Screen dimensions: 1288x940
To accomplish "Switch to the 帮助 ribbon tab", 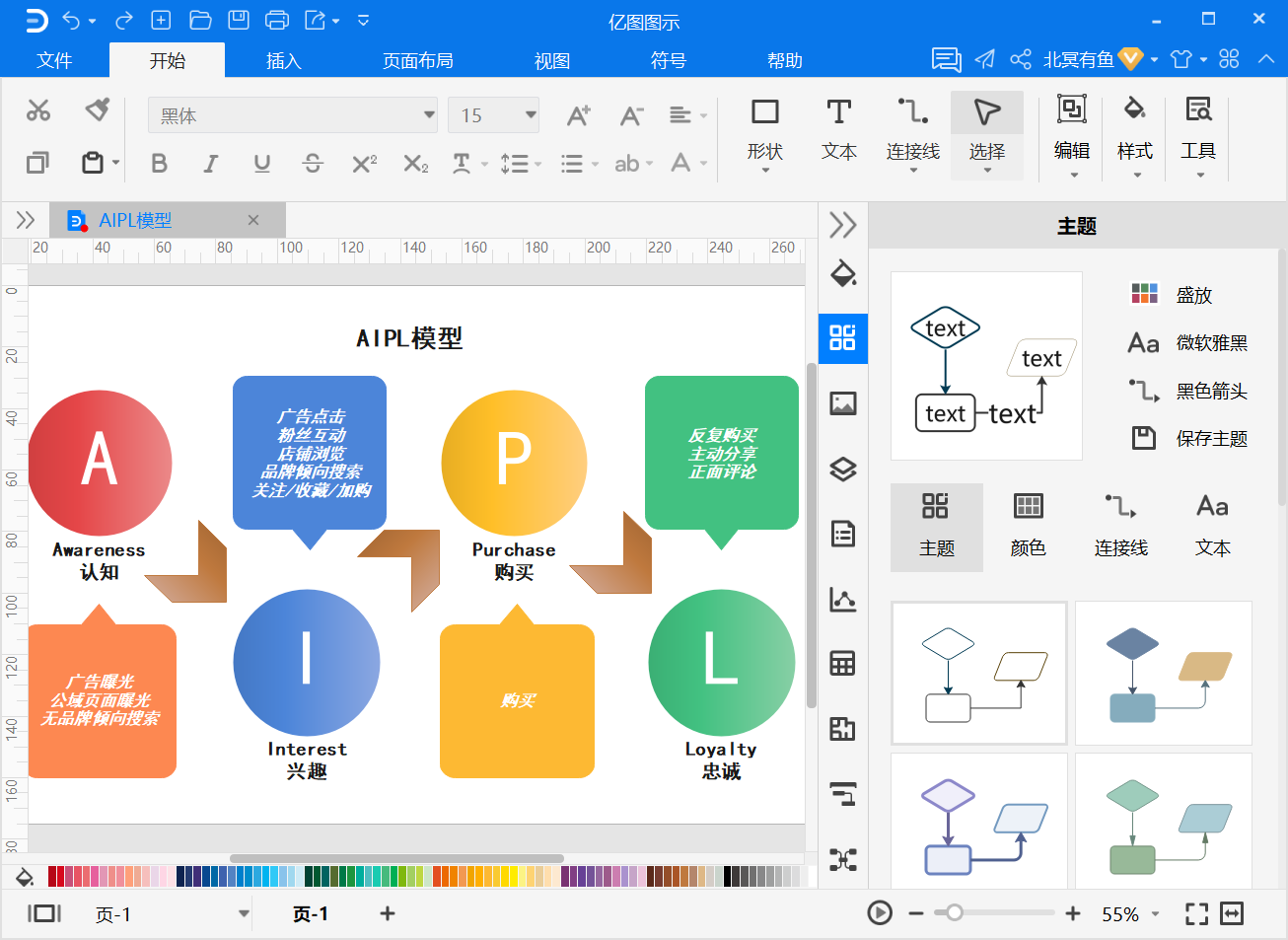I will 785,60.
